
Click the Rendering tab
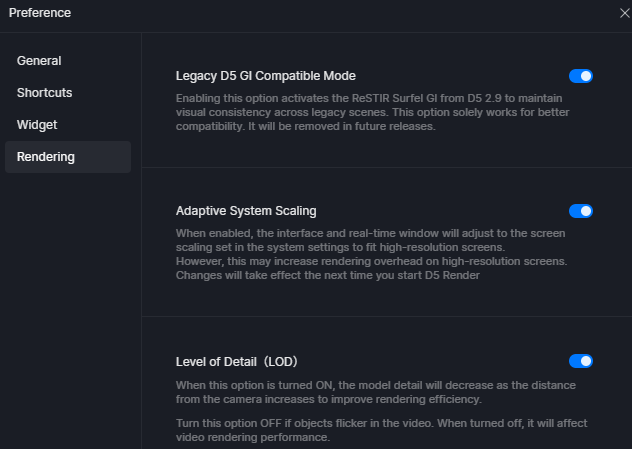point(45,157)
